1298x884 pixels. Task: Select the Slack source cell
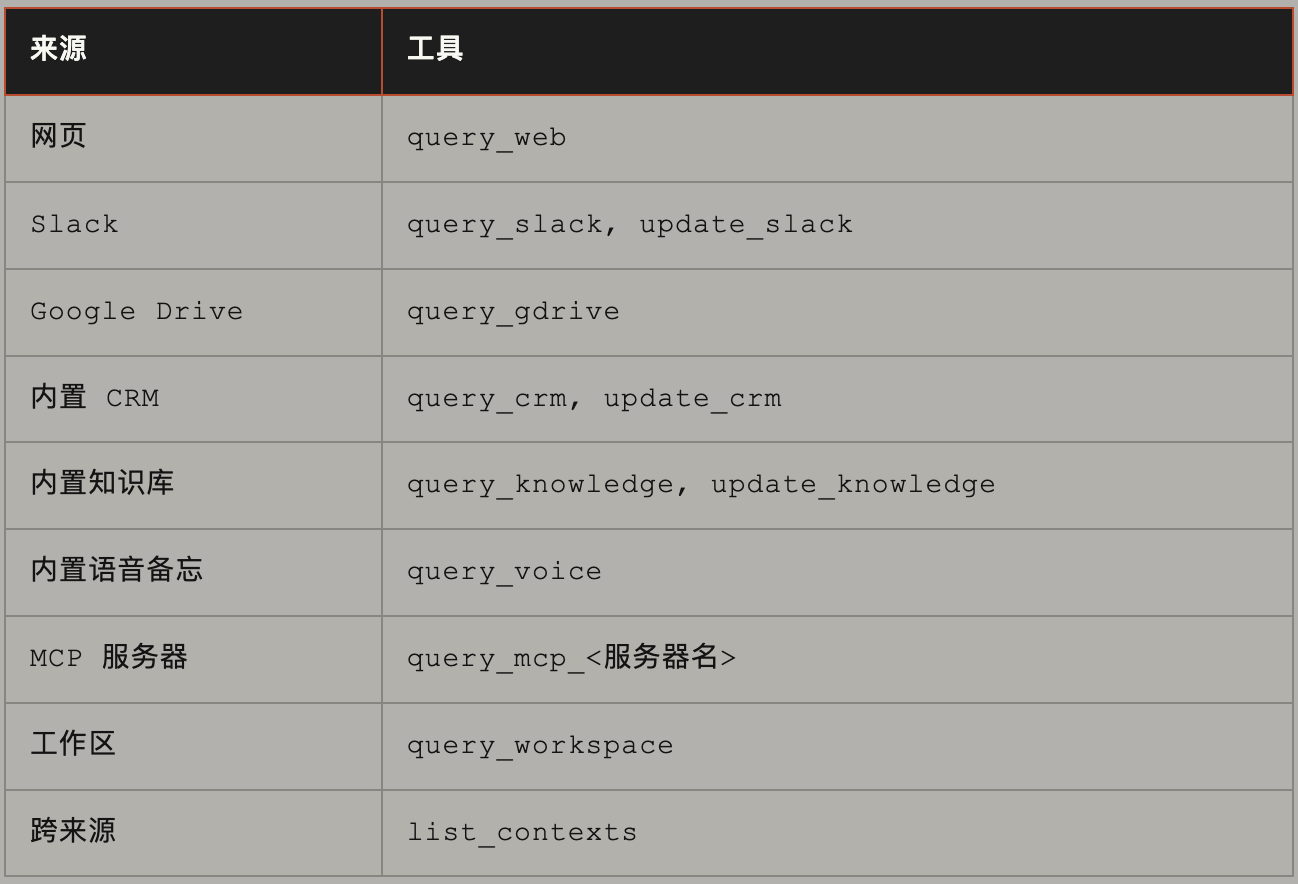(x=74, y=224)
